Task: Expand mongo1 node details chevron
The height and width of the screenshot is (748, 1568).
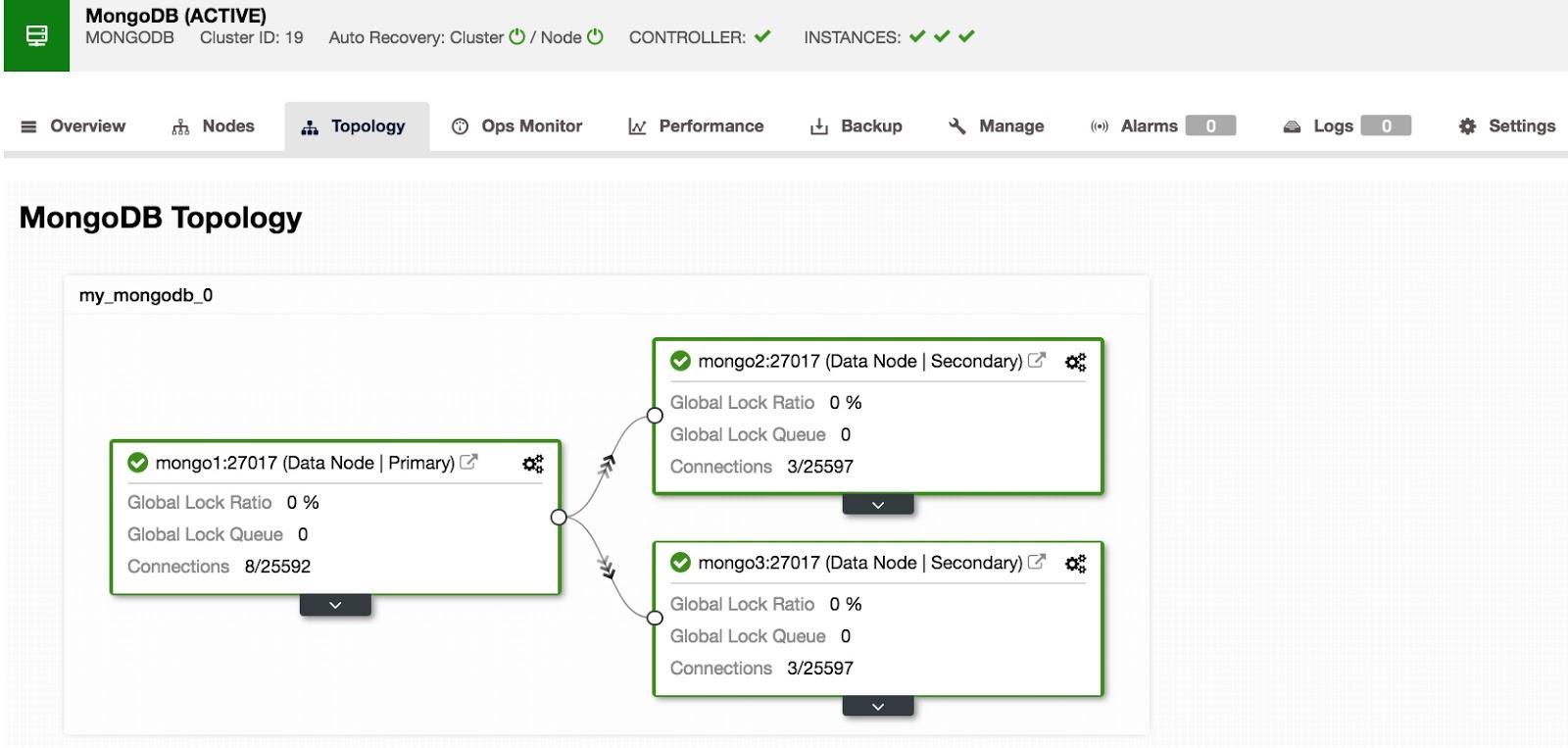Action: (x=335, y=605)
